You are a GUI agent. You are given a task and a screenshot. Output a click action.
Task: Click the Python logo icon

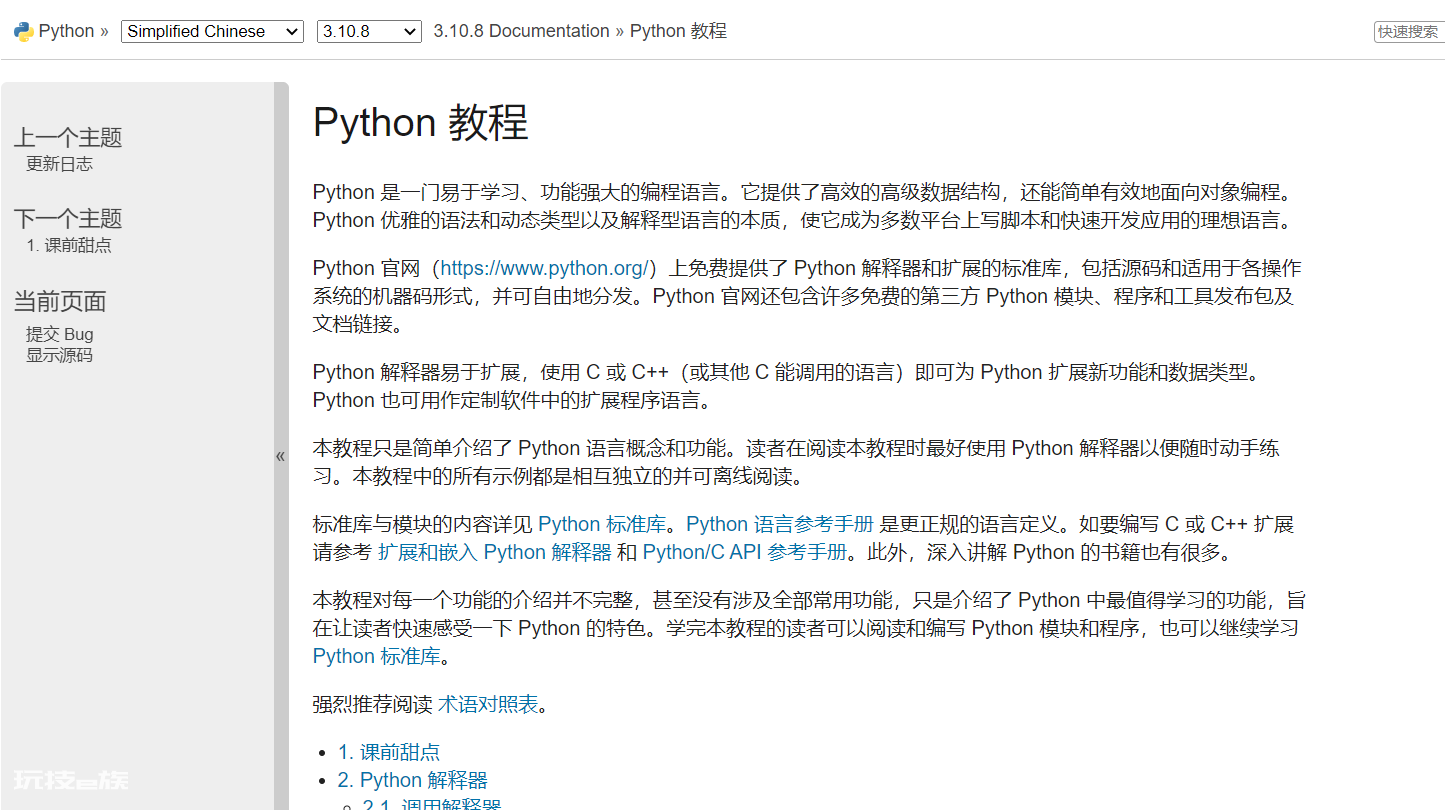coord(23,31)
